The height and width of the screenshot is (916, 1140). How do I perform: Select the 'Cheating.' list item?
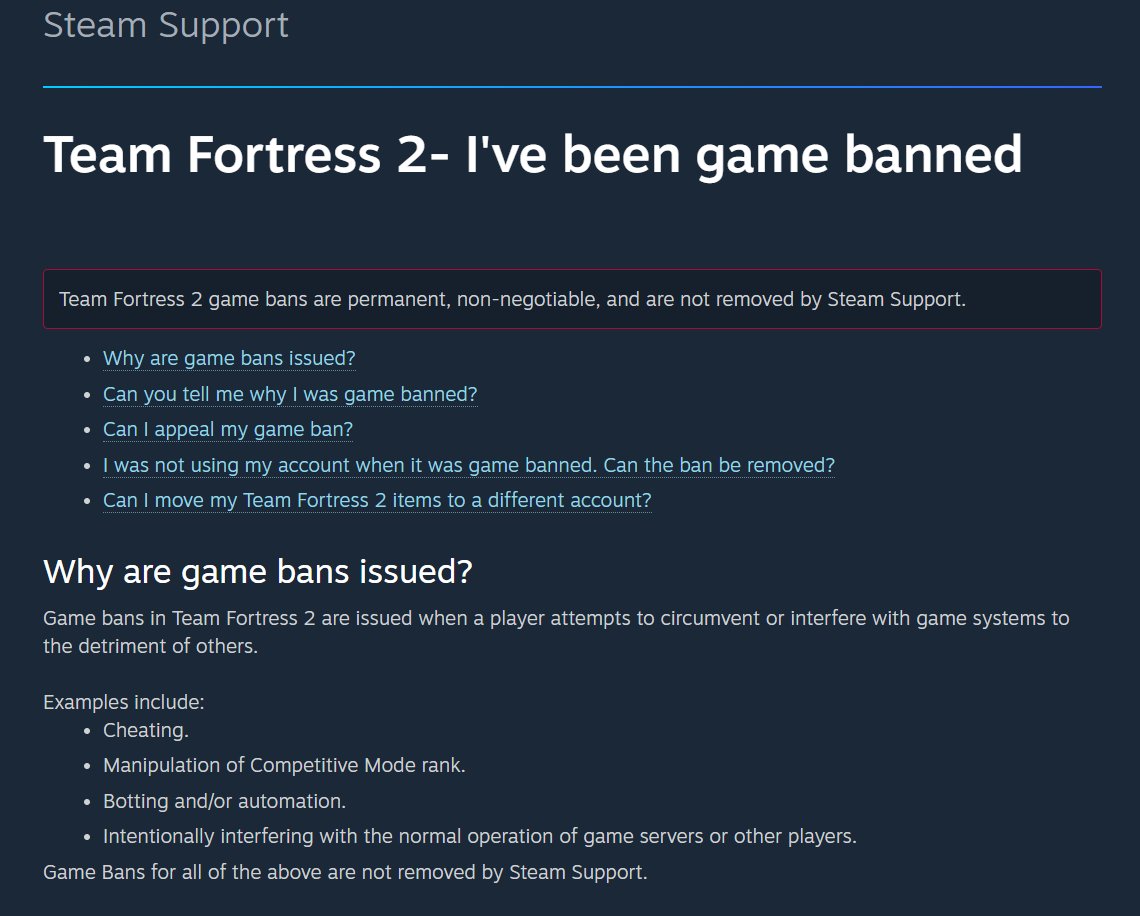(x=146, y=730)
